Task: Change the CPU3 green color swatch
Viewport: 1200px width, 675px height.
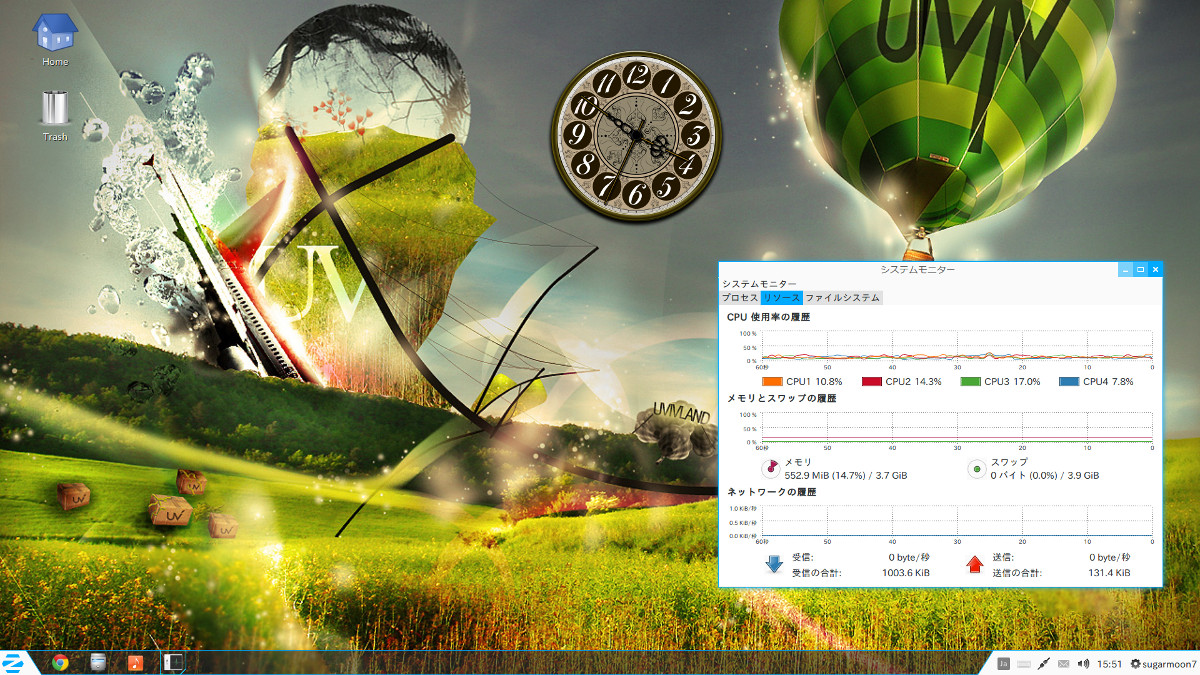Action: pyautogui.click(x=970, y=382)
